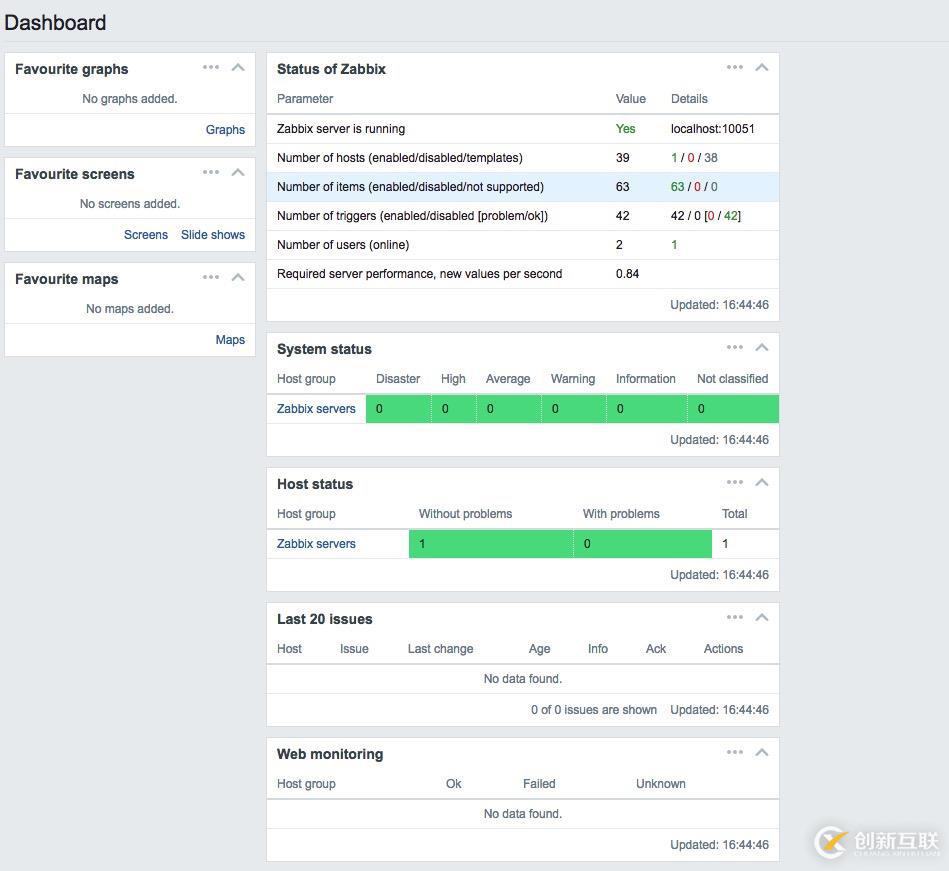
Task: Open the Slide shows link
Action: click(212, 233)
